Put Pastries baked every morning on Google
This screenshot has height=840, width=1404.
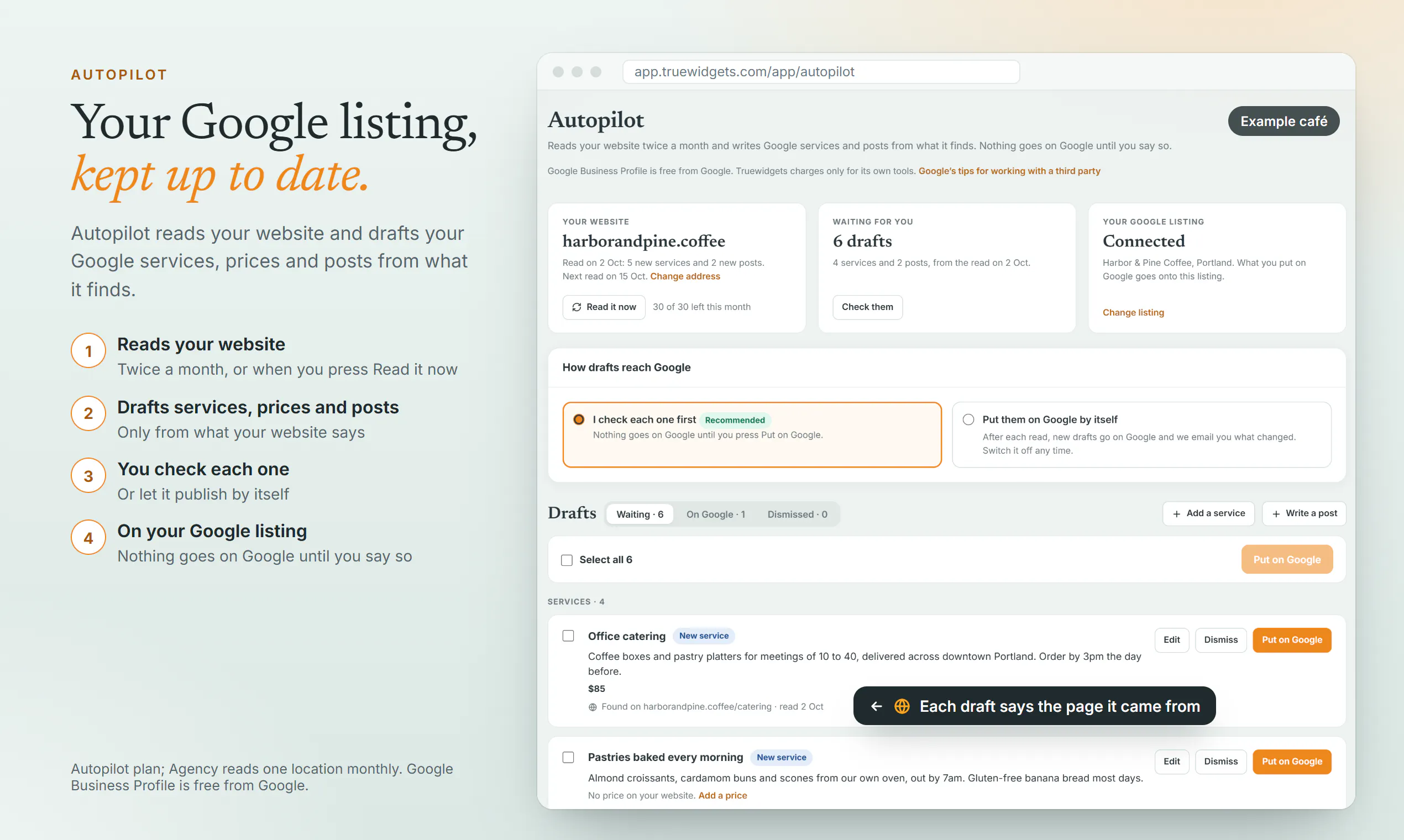point(1292,762)
